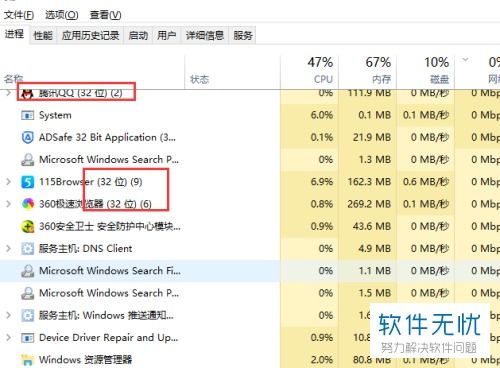The height and width of the screenshot is (368, 500).
Task: Sort by the 磁盘 column header
Action: coord(426,71)
